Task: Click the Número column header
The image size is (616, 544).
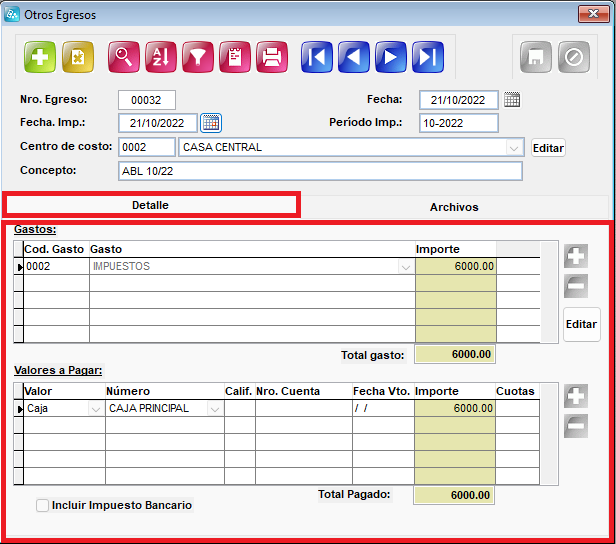Action: (x=165, y=391)
